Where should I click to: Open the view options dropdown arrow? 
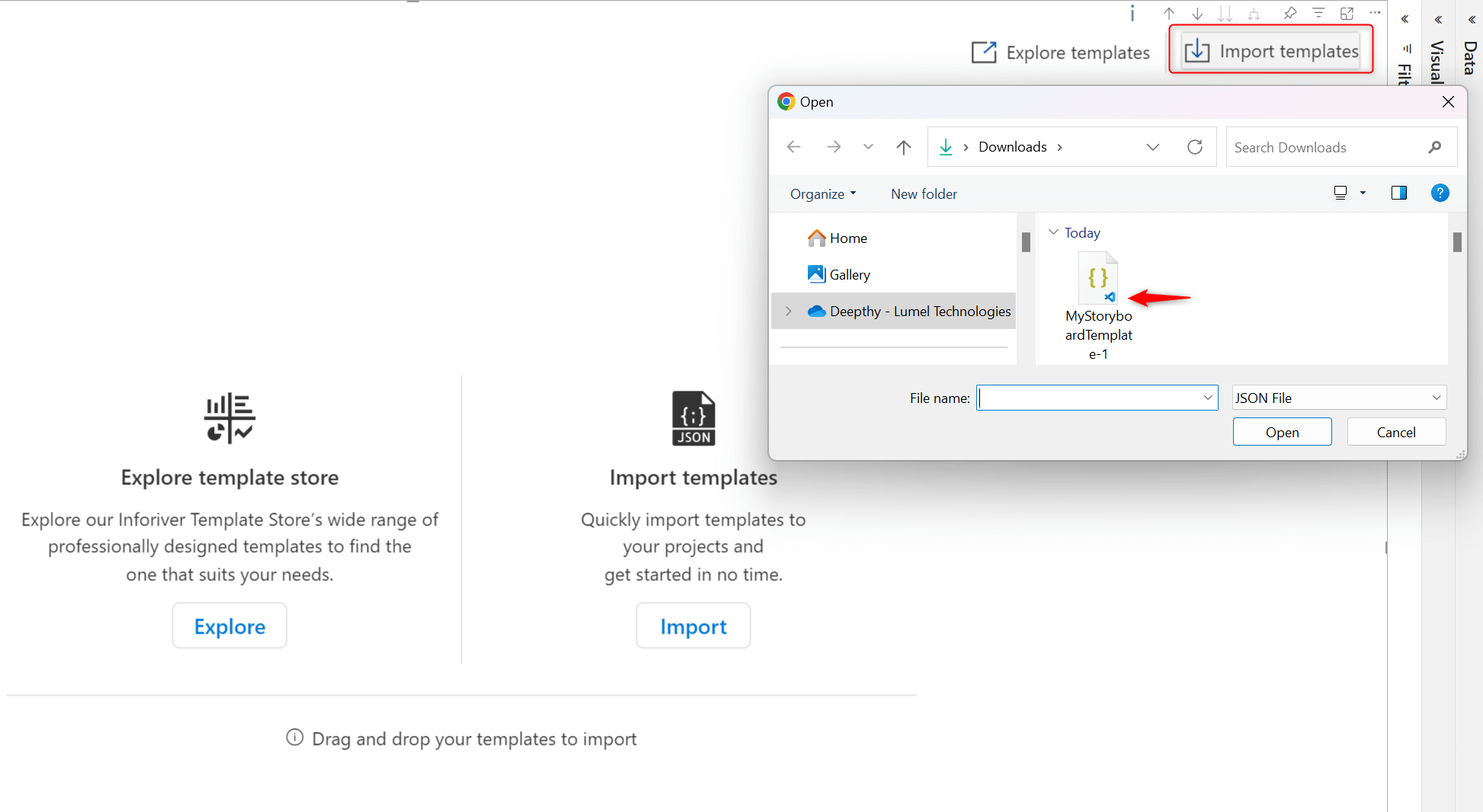1363,193
